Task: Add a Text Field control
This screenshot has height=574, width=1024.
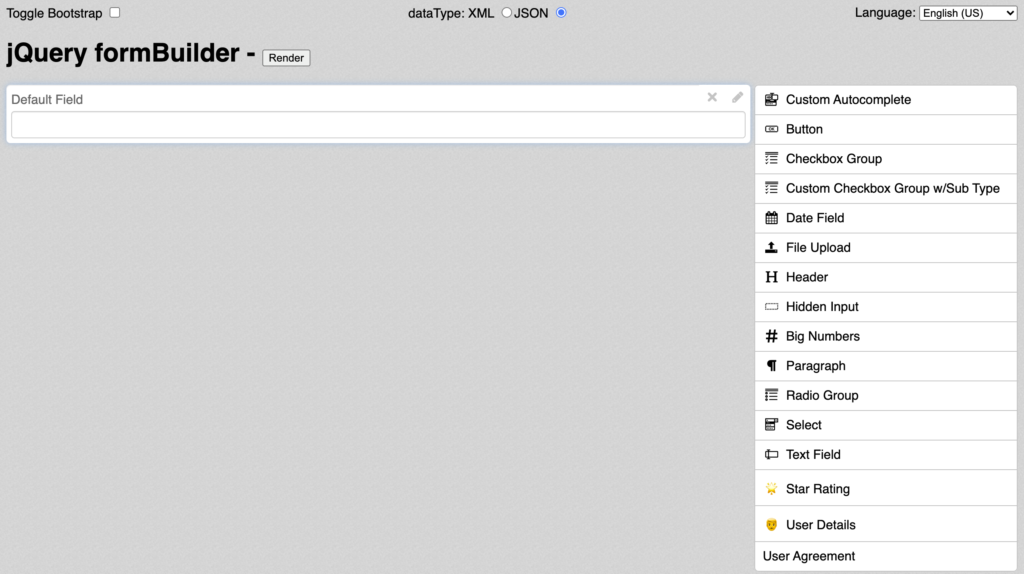Action: click(886, 454)
